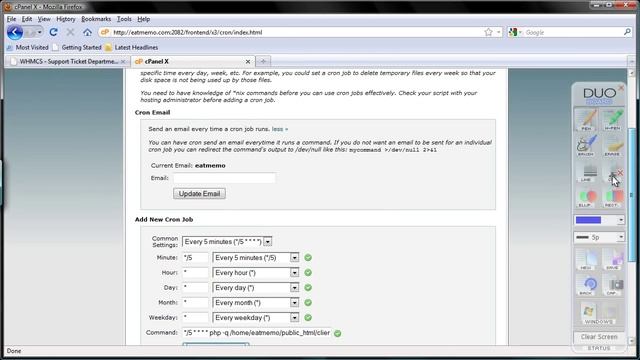Choose the Brush tool in DUO panel
Image resolution: width=640 pixels, height=360 pixels.
(587, 146)
